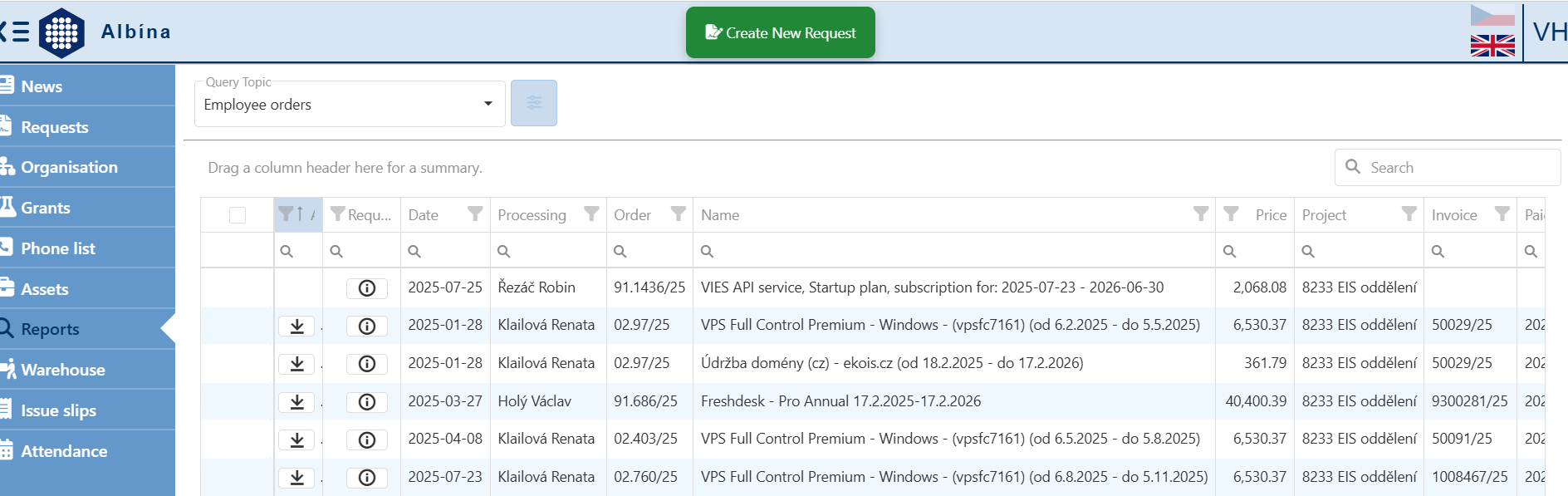Open filter on Processing column
The height and width of the screenshot is (496, 1568).
[x=591, y=214]
